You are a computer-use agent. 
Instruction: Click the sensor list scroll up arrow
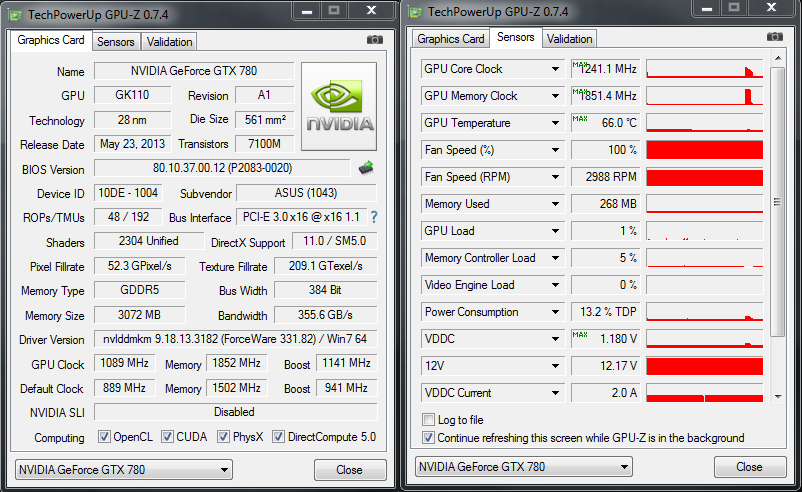778,58
